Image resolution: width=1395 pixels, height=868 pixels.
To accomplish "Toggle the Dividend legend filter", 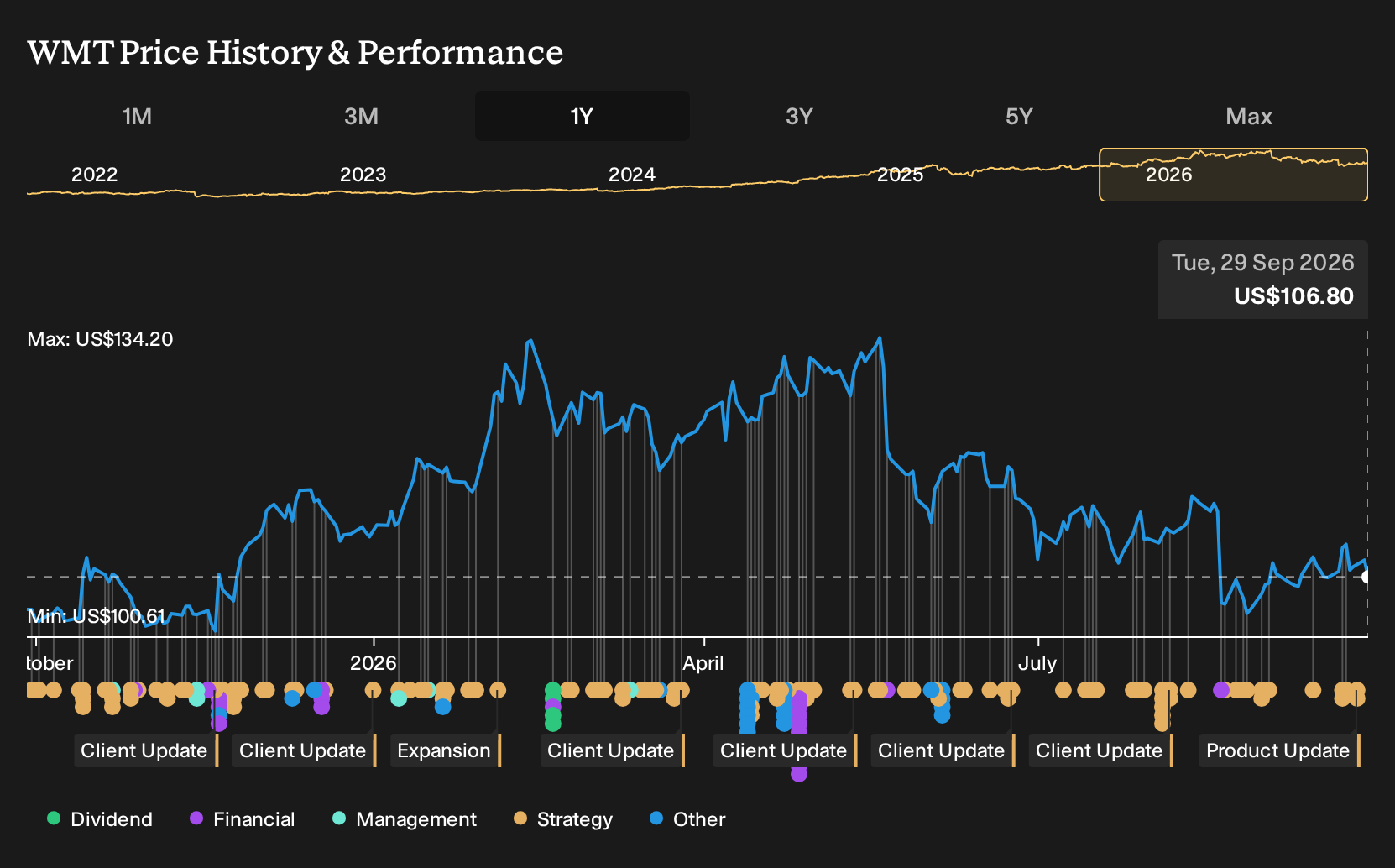I will [100, 819].
